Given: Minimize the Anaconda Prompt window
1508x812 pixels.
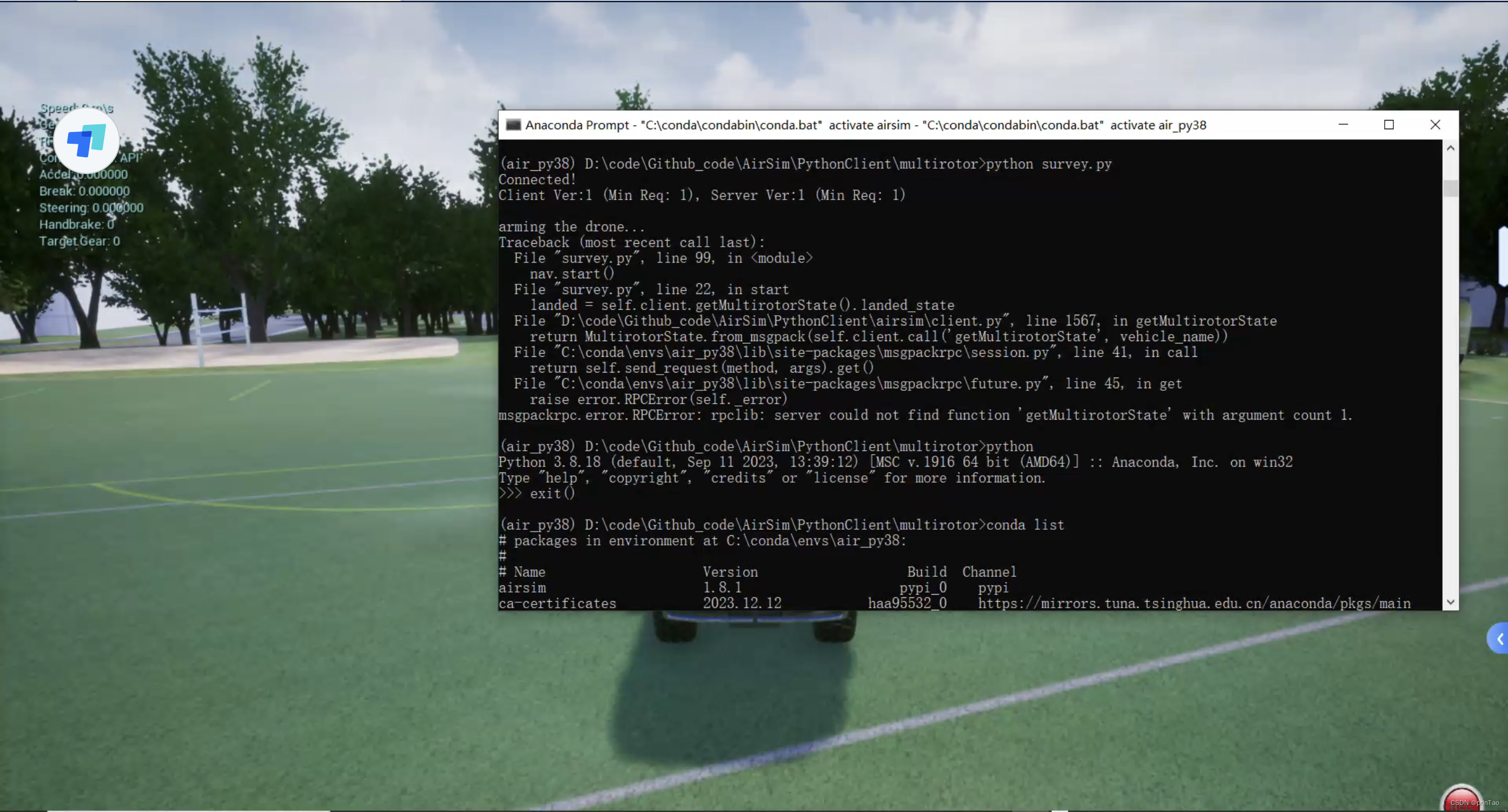Looking at the screenshot, I should click(1343, 124).
